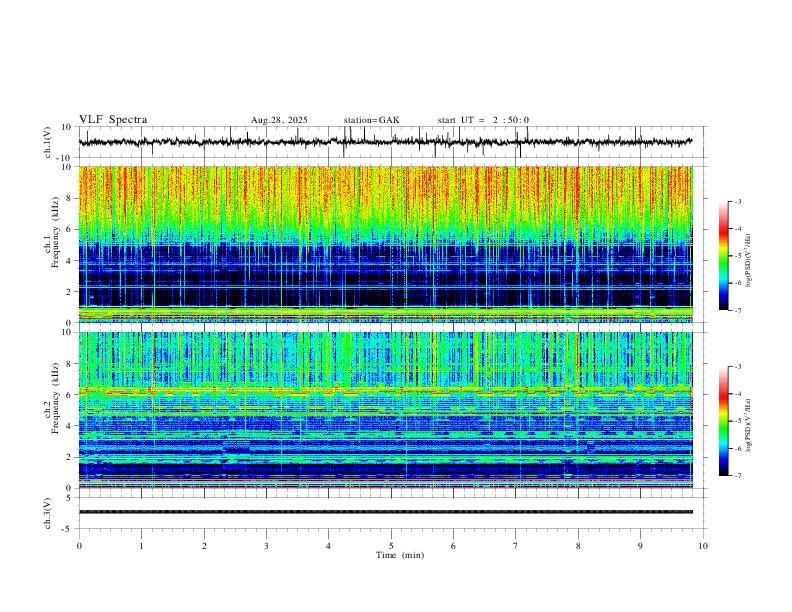Click time axis tick label "0"
792x612 pixels.
coord(79,546)
